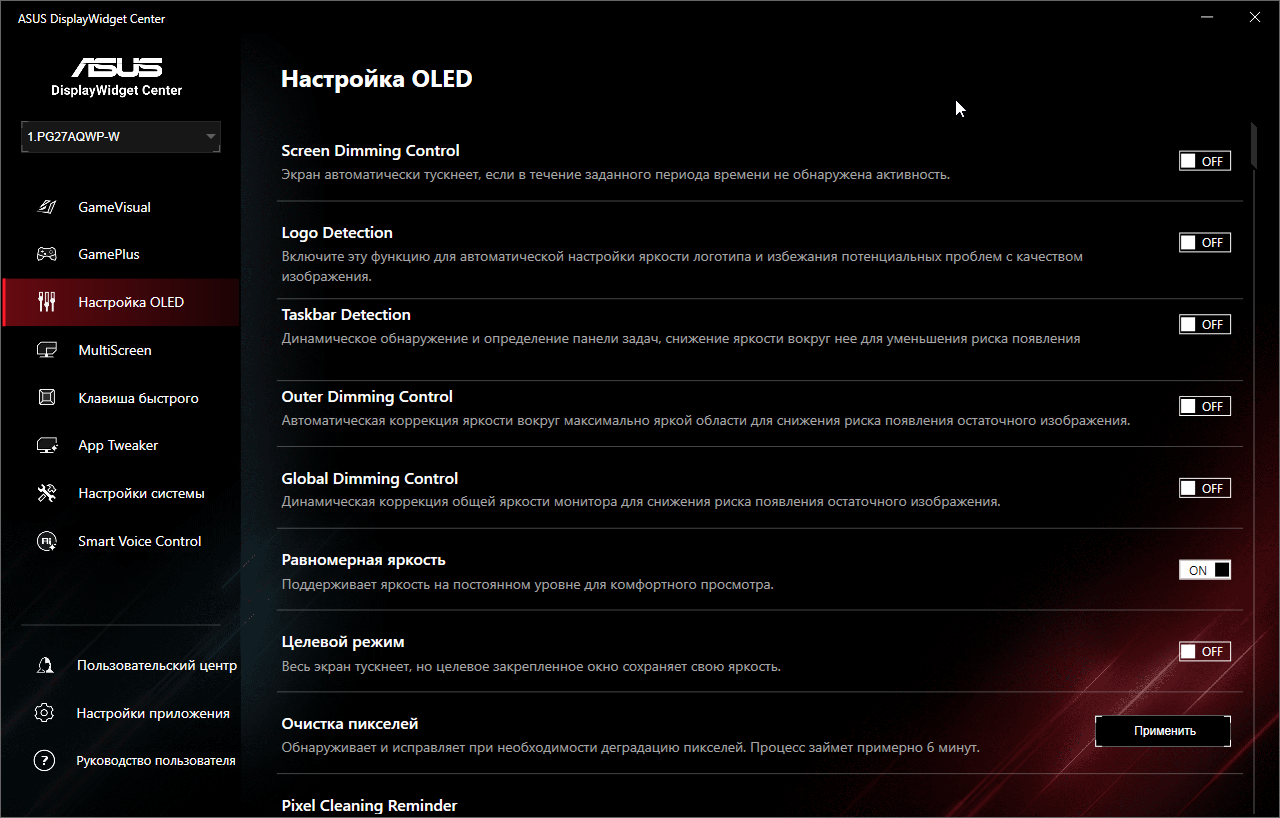The height and width of the screenshot is (818, 1280).
Task: Disable the Равномерная яркость toggle
Action: [1204, 571]
